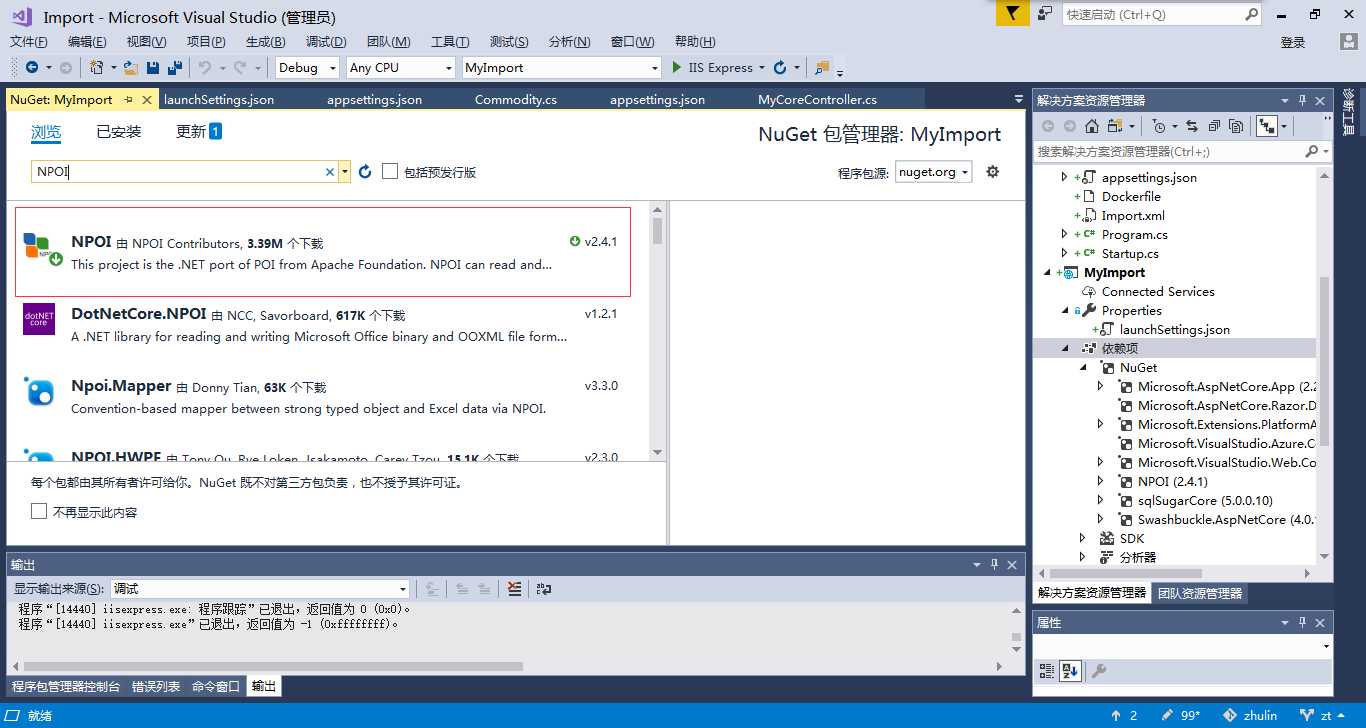Open the 文件(F) menu
The image size is (1366, 728).
[x=29, y=41]
